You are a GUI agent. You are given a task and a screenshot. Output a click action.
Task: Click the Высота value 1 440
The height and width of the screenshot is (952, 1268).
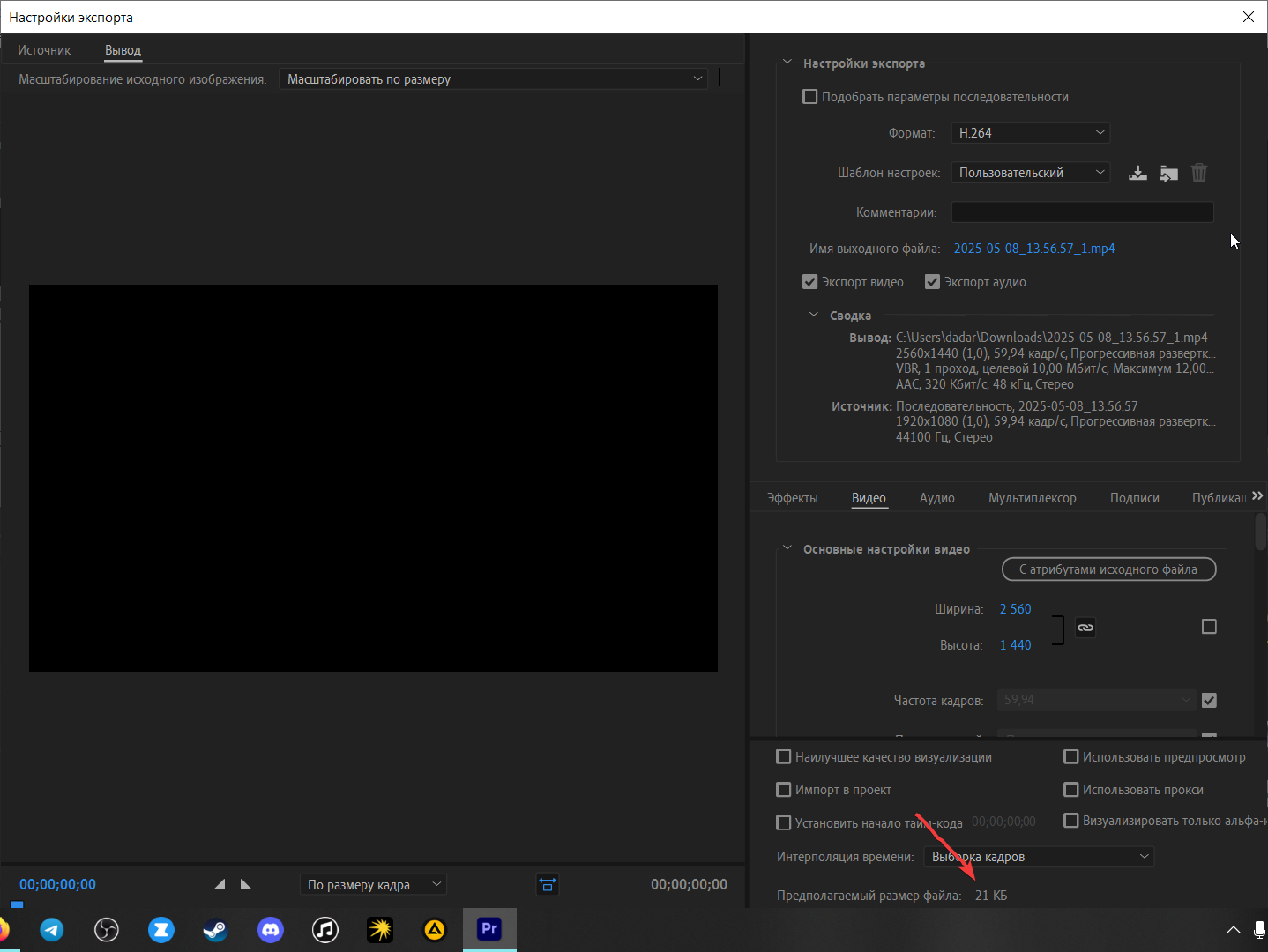coord(1015,645)
